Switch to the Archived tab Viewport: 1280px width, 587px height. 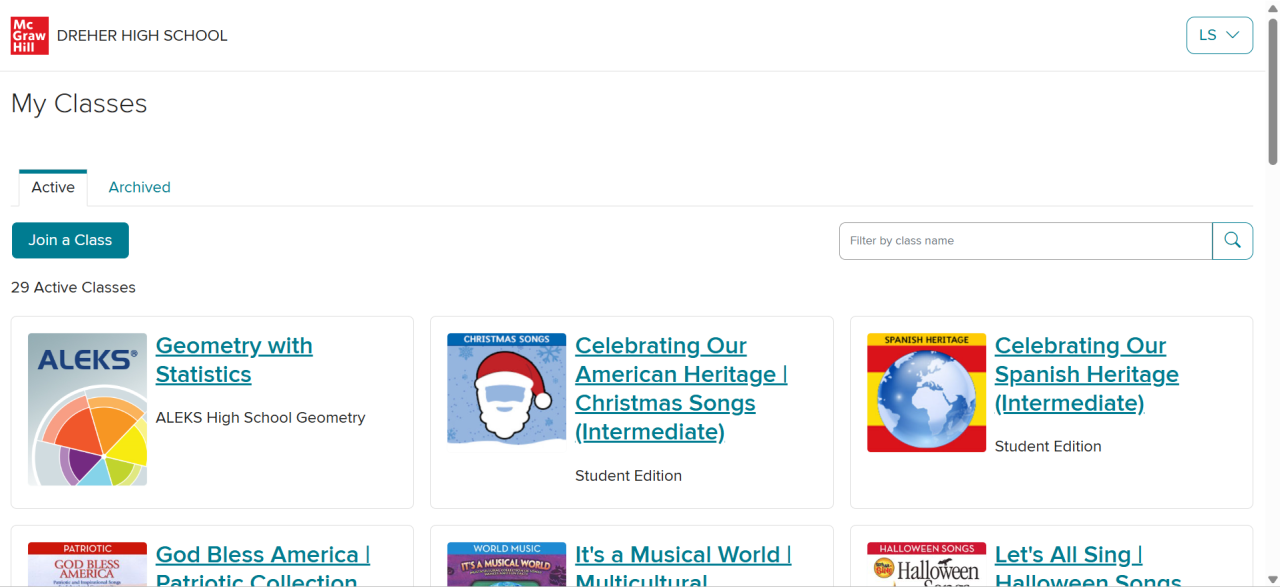point(139,187)
